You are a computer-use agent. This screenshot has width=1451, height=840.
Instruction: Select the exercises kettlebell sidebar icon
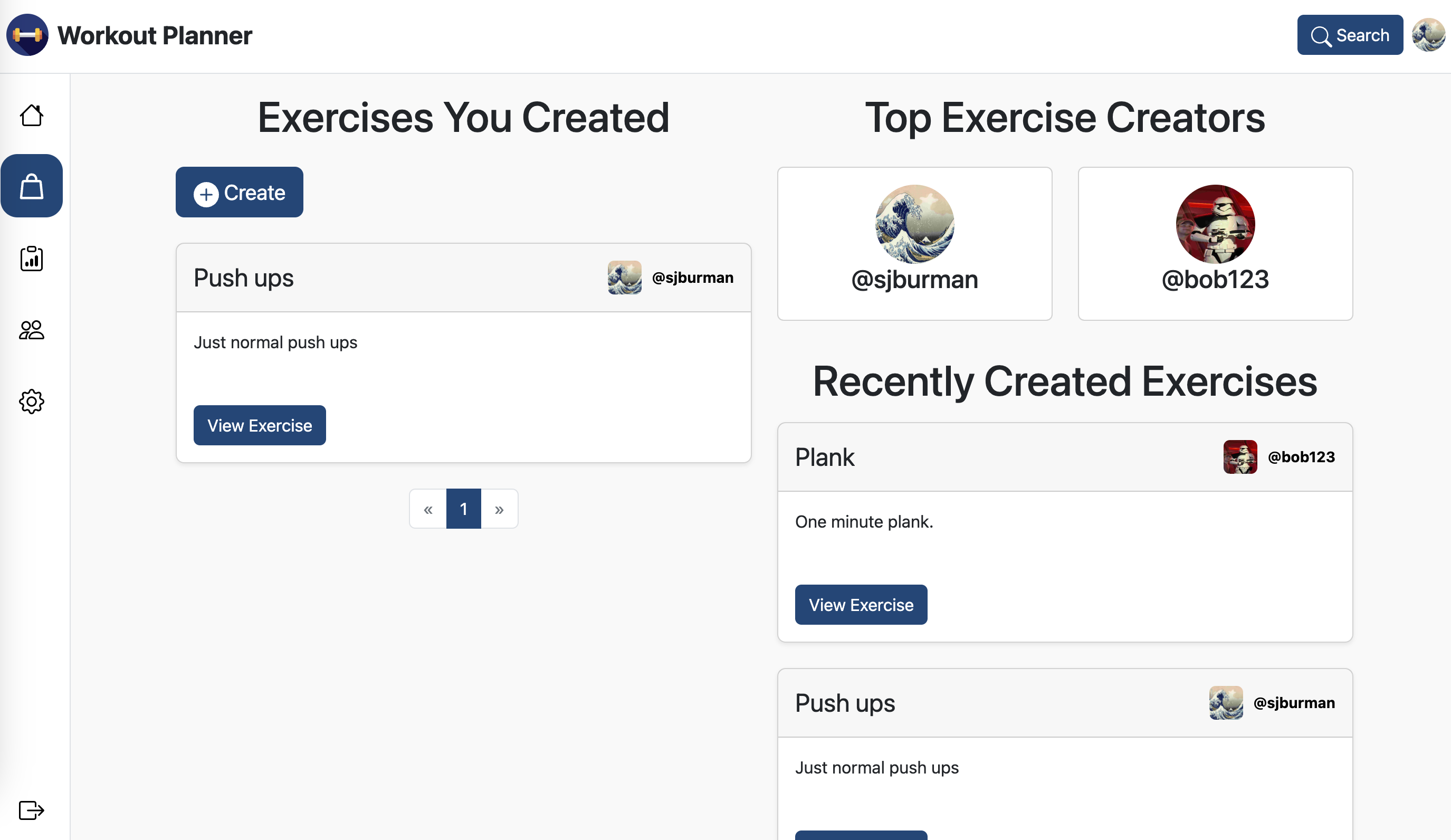coord(32,186)
